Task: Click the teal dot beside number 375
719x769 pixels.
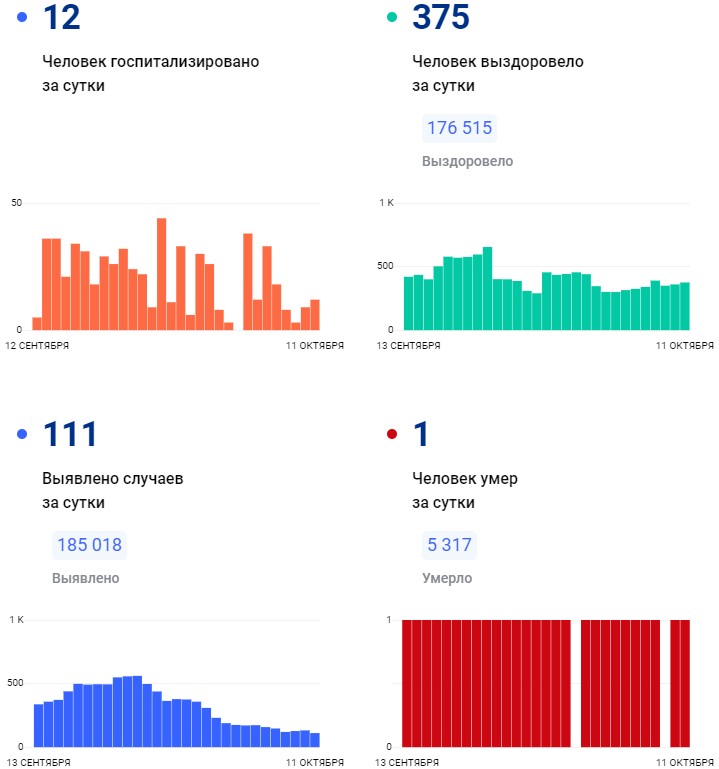Action: (392, 17)
